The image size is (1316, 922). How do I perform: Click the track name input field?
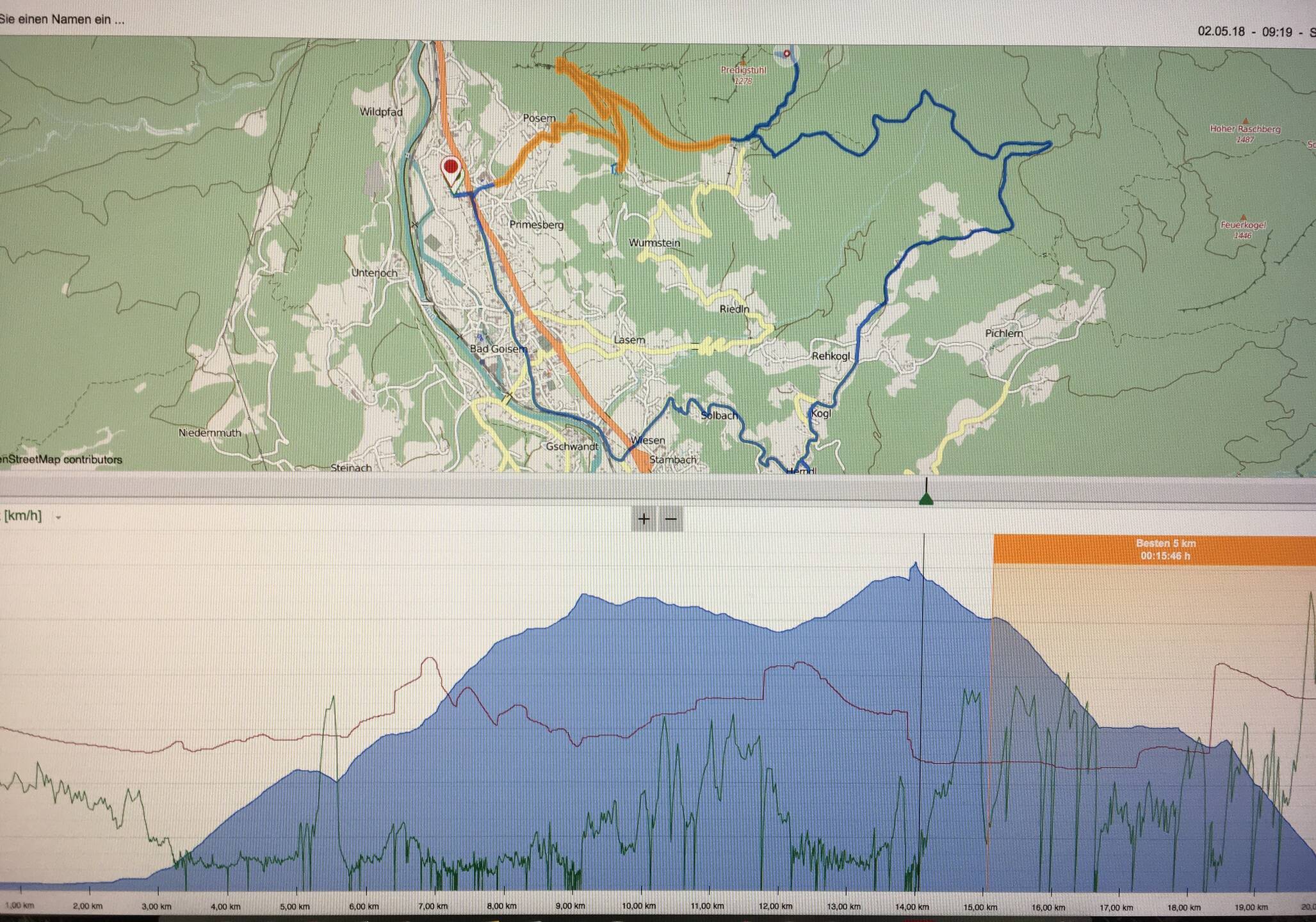pos(62,19)
